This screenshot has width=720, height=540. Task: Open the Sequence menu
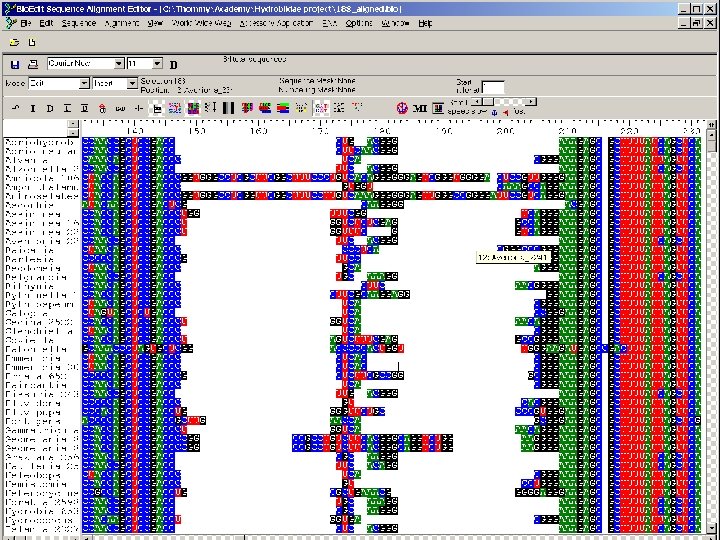(79, 23)
